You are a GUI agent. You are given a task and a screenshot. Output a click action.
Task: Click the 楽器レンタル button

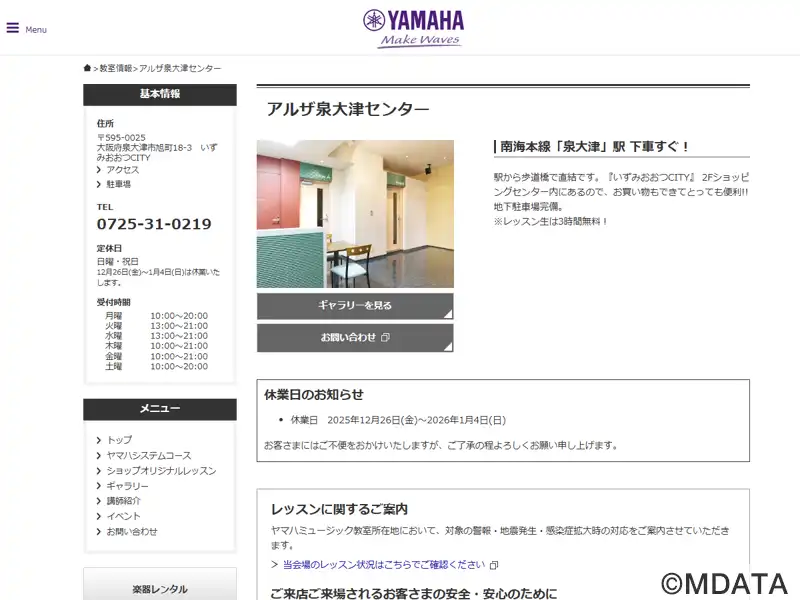[160, 584]
